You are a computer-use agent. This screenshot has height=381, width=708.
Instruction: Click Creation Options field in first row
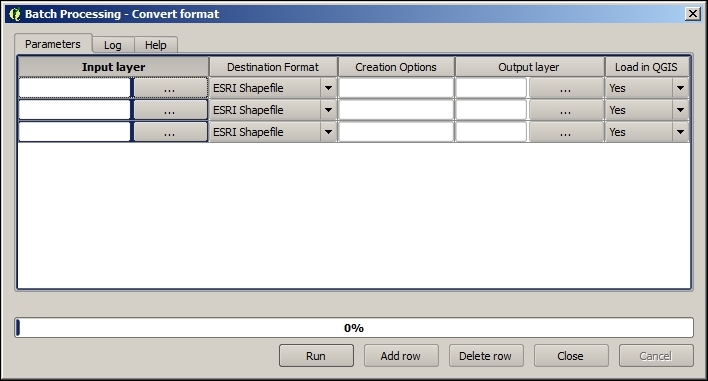click(396, 88)
